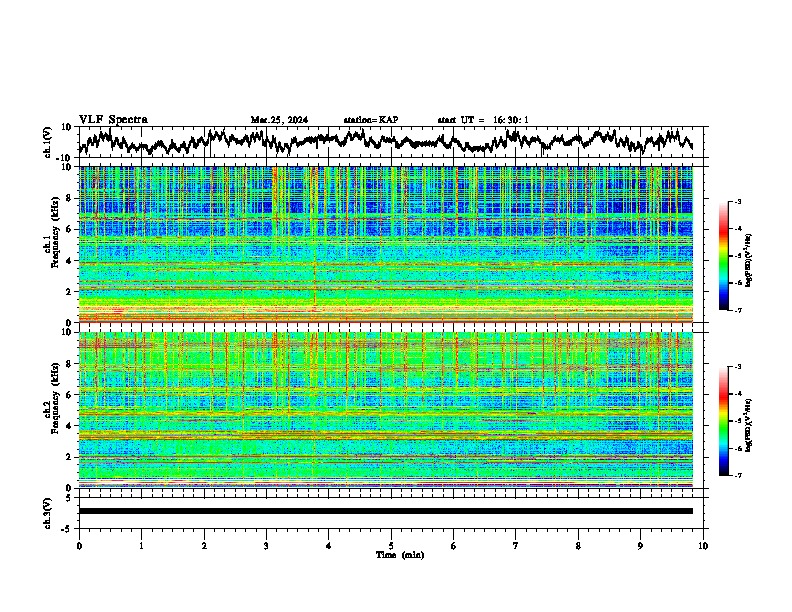Select the date text "Mar.25, 2024"
The height and width of the screenshot is (612, 792).
pos(279,120)
